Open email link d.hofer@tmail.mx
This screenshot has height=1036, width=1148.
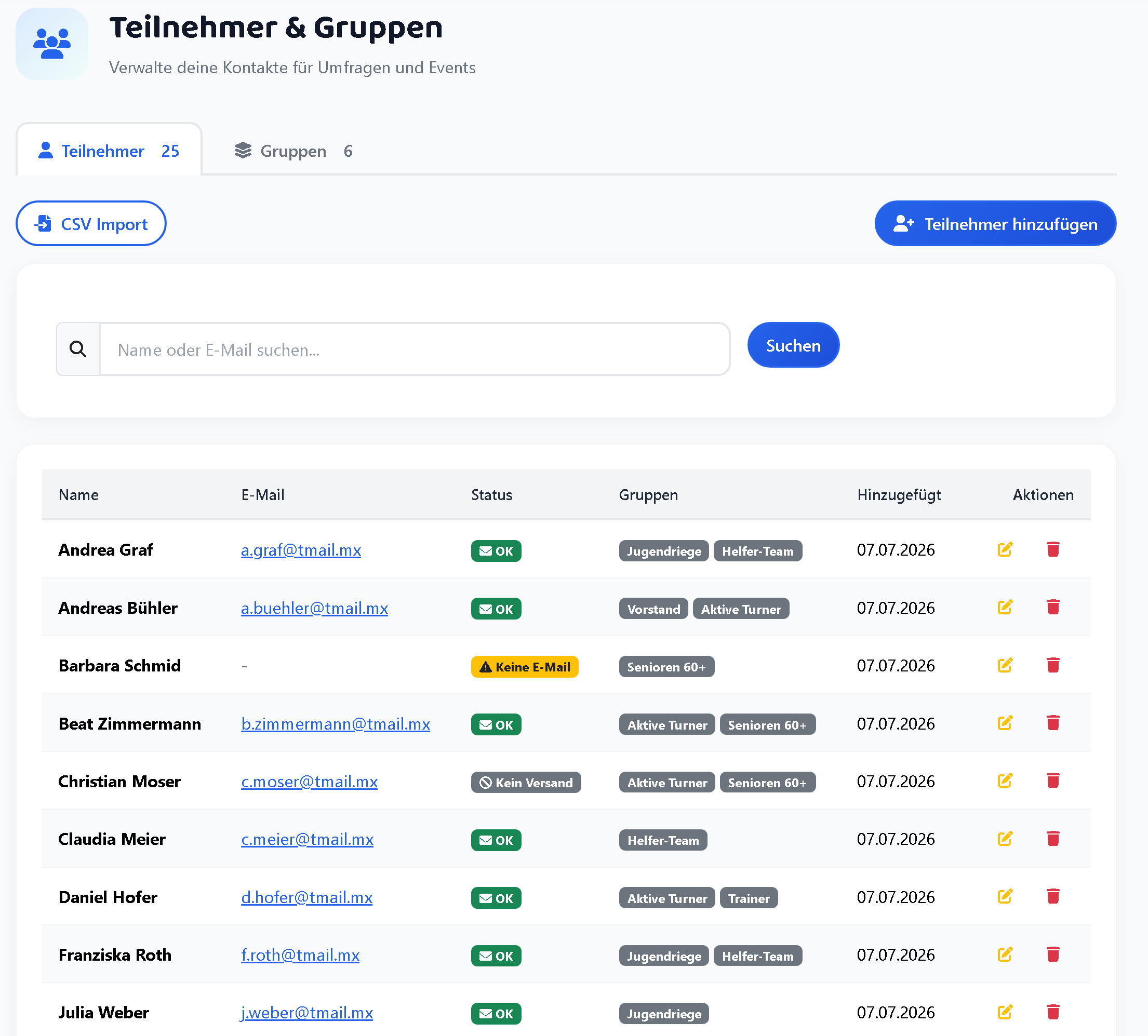(x=306, y=897)
